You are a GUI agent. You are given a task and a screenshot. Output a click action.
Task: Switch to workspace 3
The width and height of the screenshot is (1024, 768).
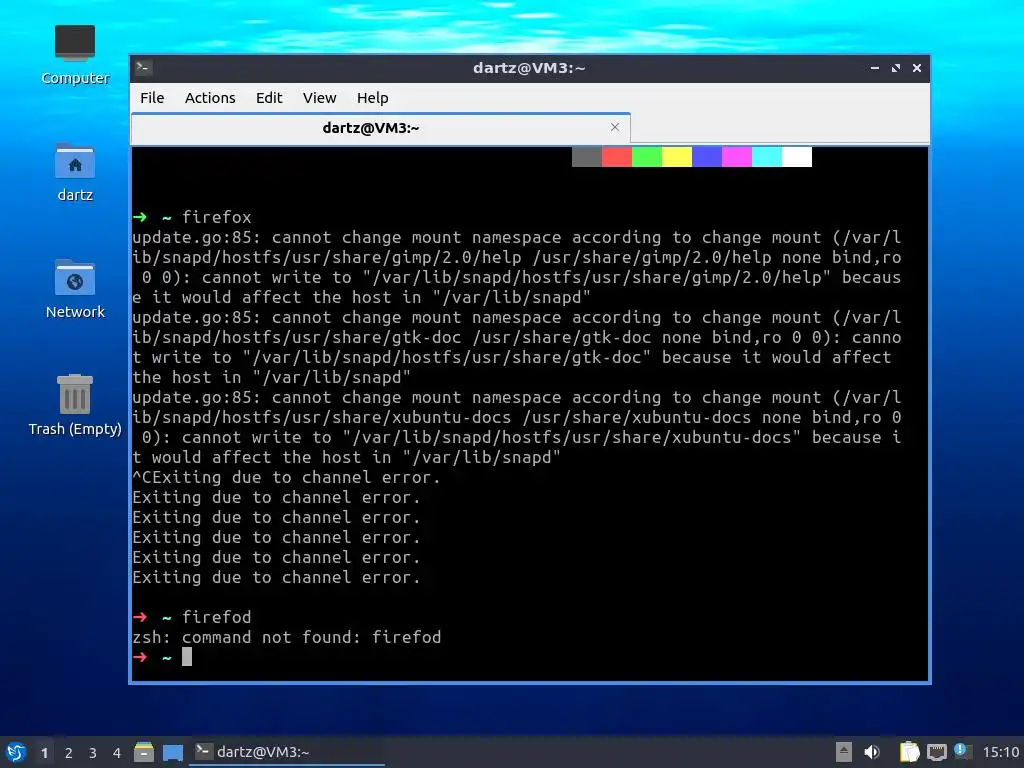[x=93, y=753]
